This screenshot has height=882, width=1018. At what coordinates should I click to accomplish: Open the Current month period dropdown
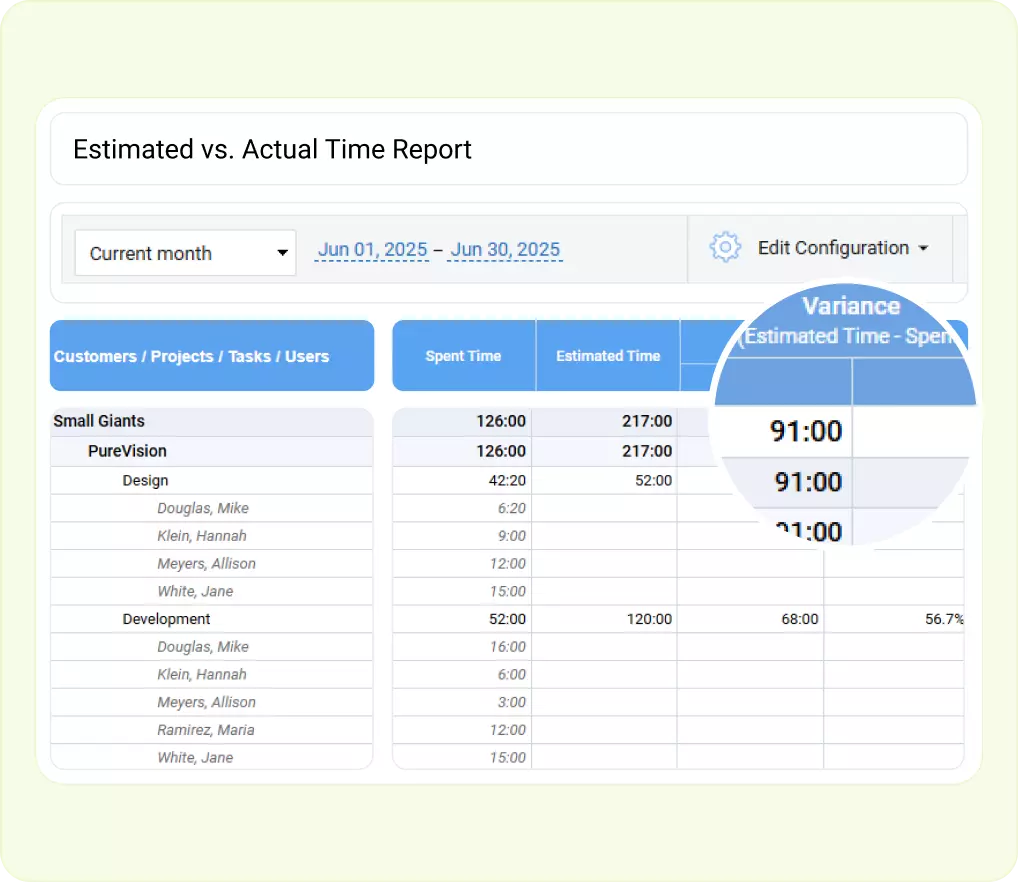184,253
